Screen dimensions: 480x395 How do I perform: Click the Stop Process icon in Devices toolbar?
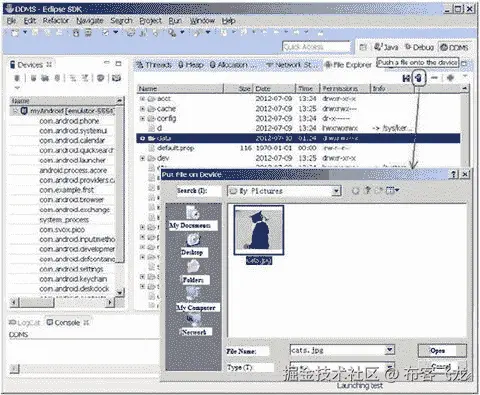[x=100, y=78]
